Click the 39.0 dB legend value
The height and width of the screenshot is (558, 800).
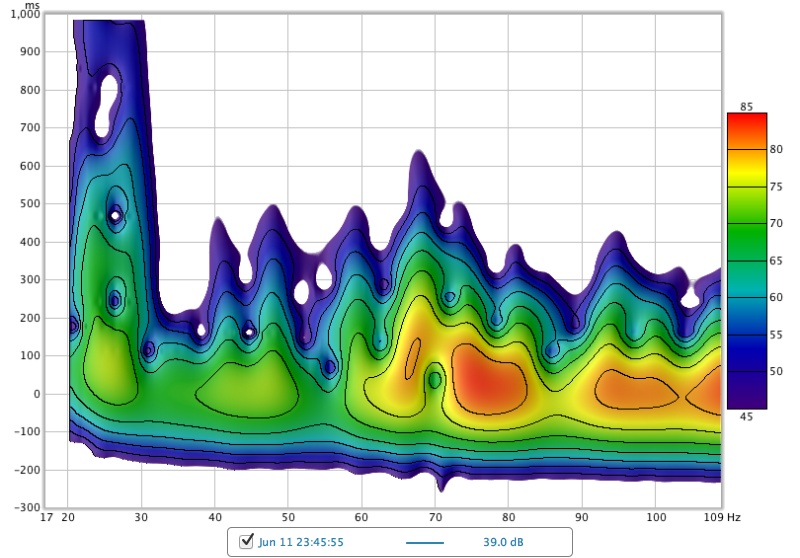[503, 542]
